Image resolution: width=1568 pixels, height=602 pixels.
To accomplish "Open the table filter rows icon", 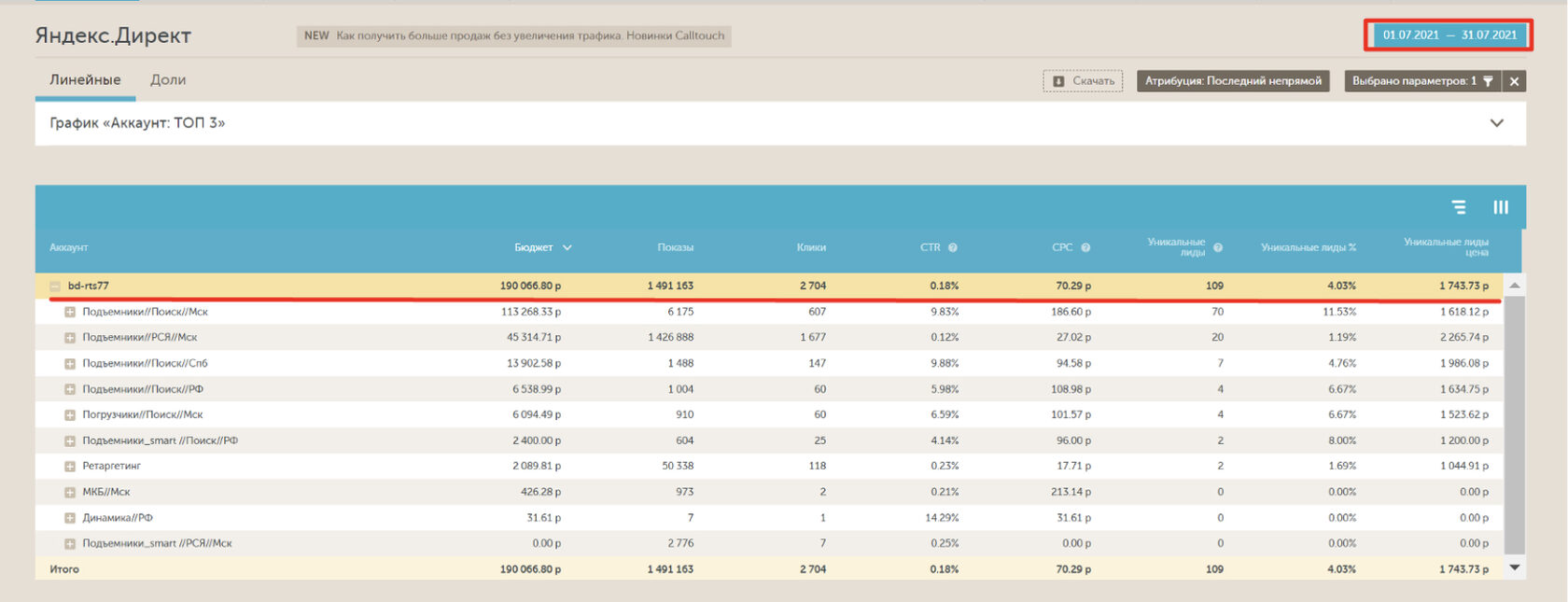I will tap(1458, 207).
